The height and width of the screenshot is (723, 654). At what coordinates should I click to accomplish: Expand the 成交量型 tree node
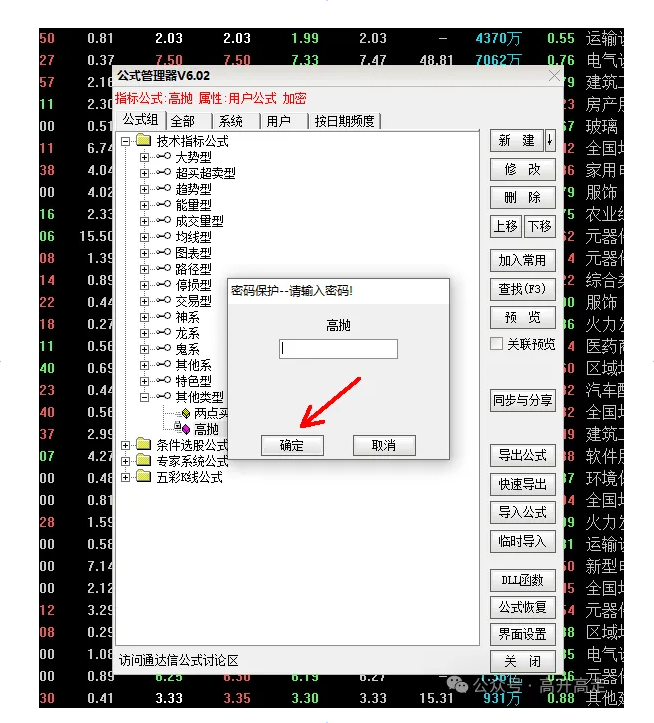(x=144, y=221)
